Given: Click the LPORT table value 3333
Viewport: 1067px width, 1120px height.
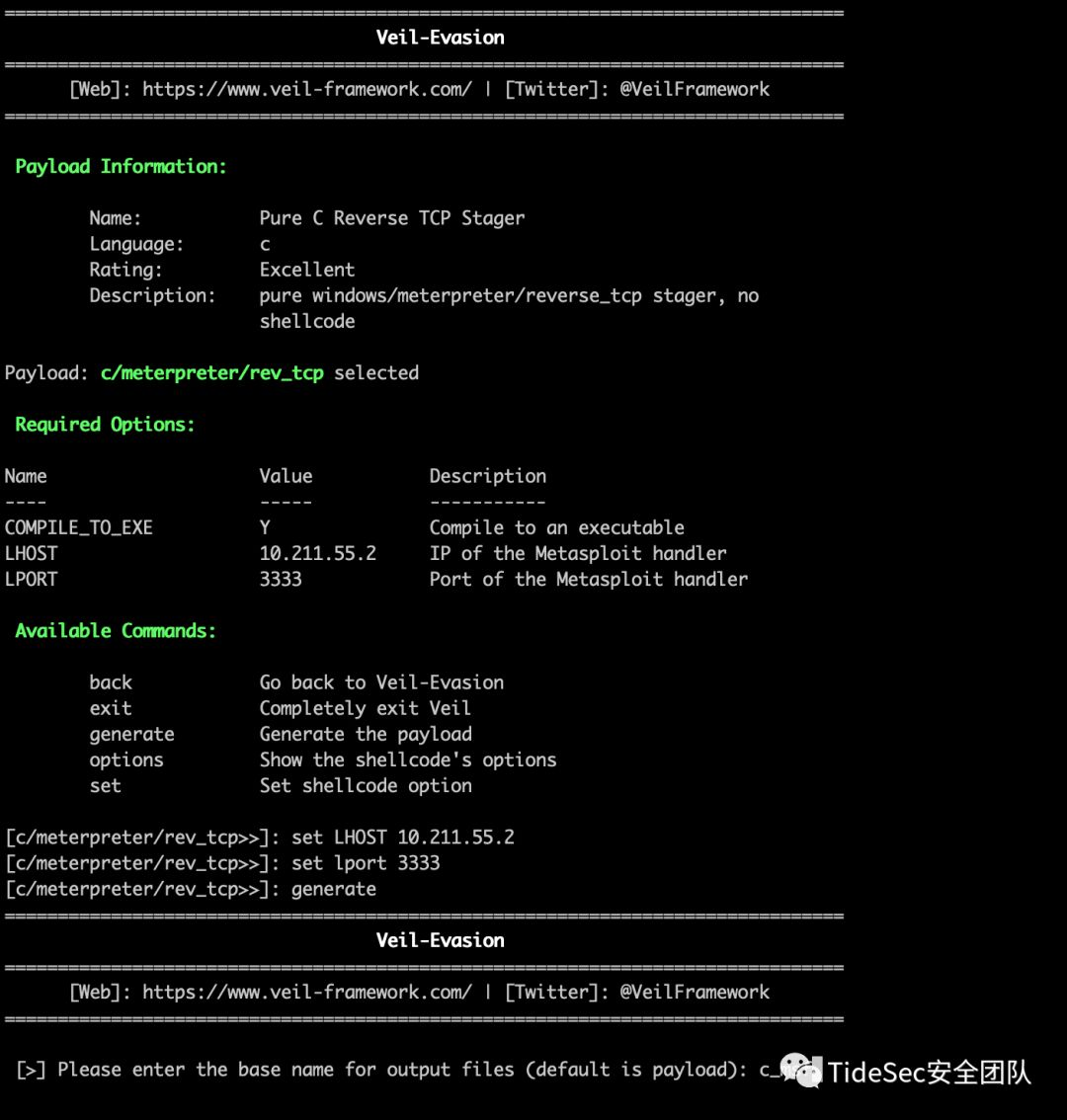Looking at the screenshot, I should point(281,580).
